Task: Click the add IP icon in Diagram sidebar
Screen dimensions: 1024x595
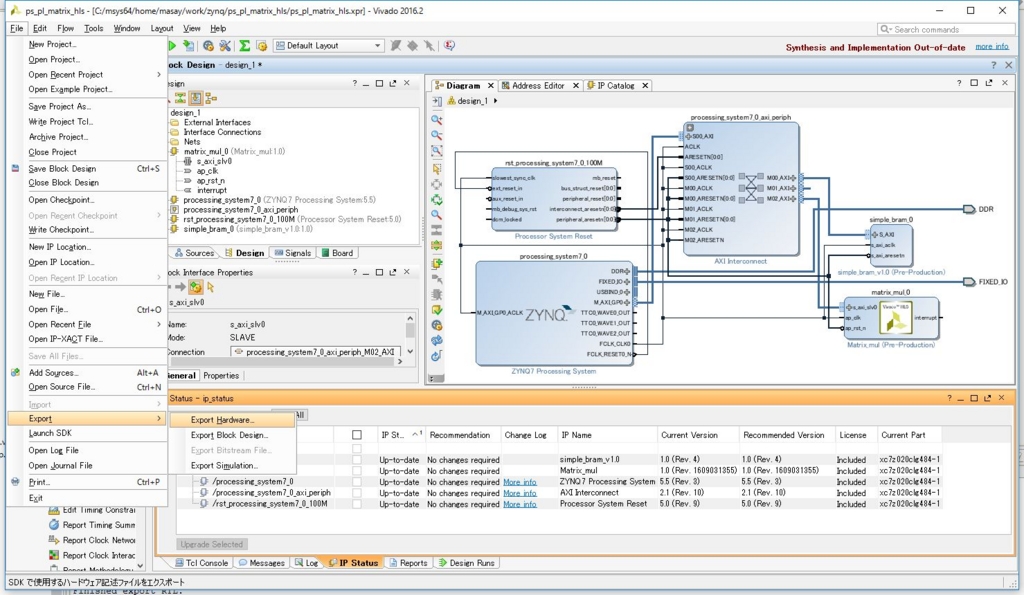Action: point(437,263)
